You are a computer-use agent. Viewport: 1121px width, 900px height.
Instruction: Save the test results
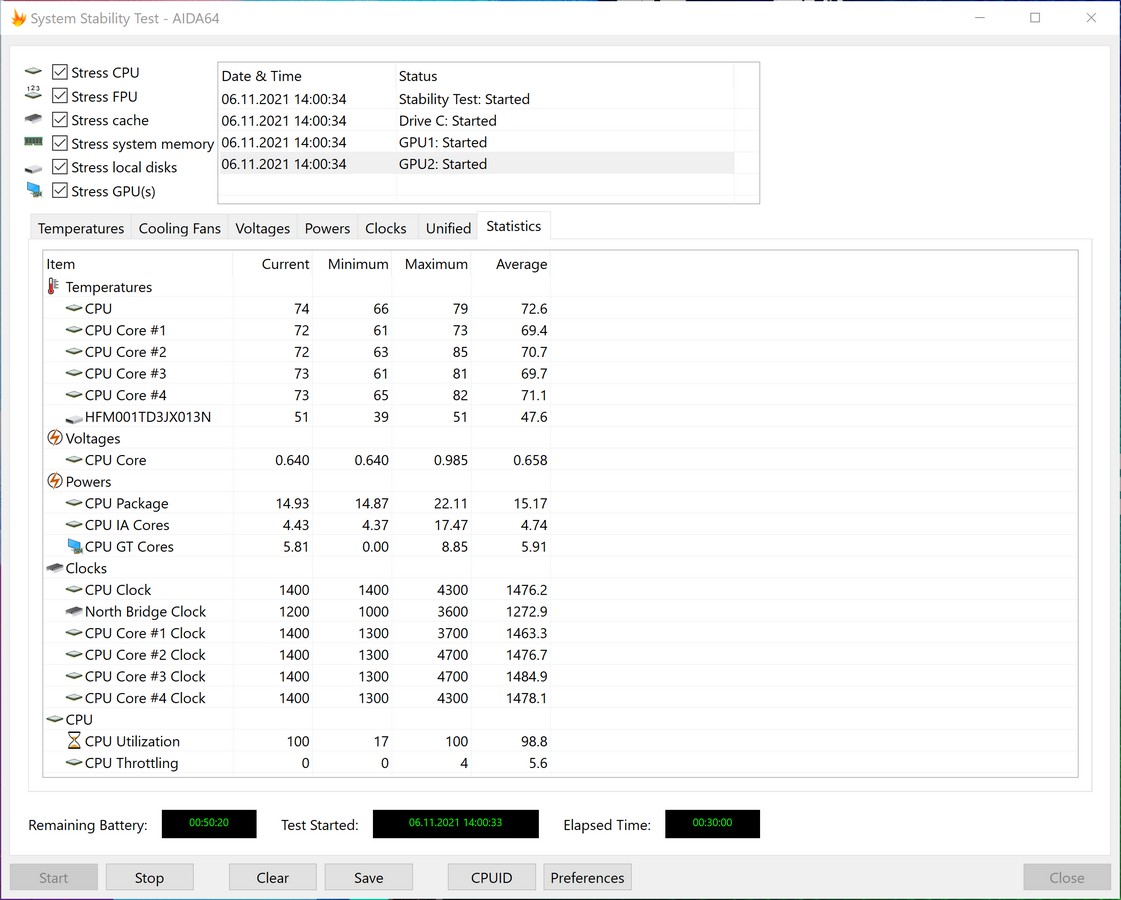pos(368,877)
